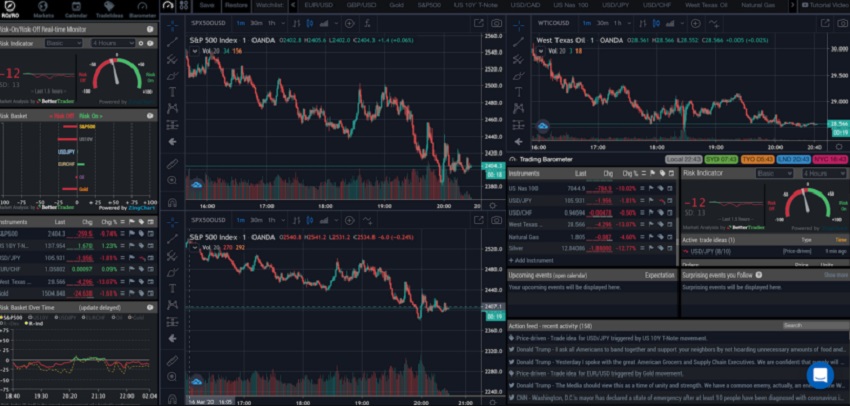Click Save layout button
Image resolution: width=850 pixels, height=406 pixels.
point(207,5)
